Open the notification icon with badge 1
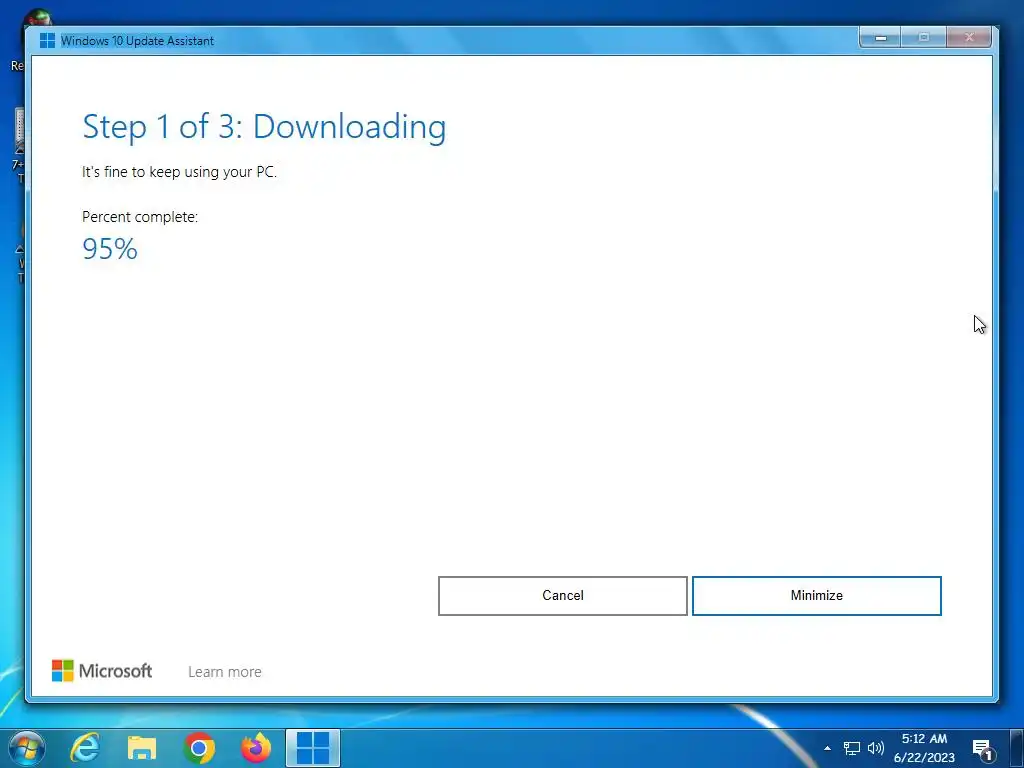The width and height of the screenshot is (1024, 768). click(982, 749)
